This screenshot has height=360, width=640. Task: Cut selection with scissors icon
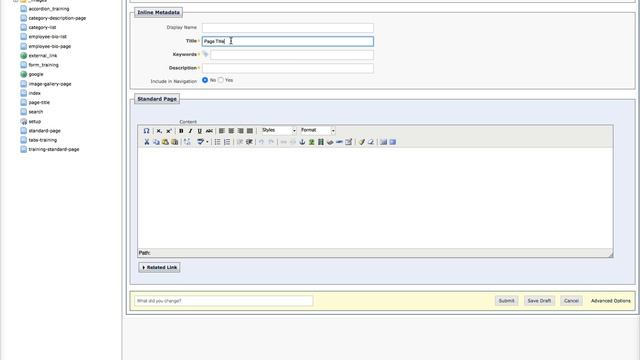[147, 142]
